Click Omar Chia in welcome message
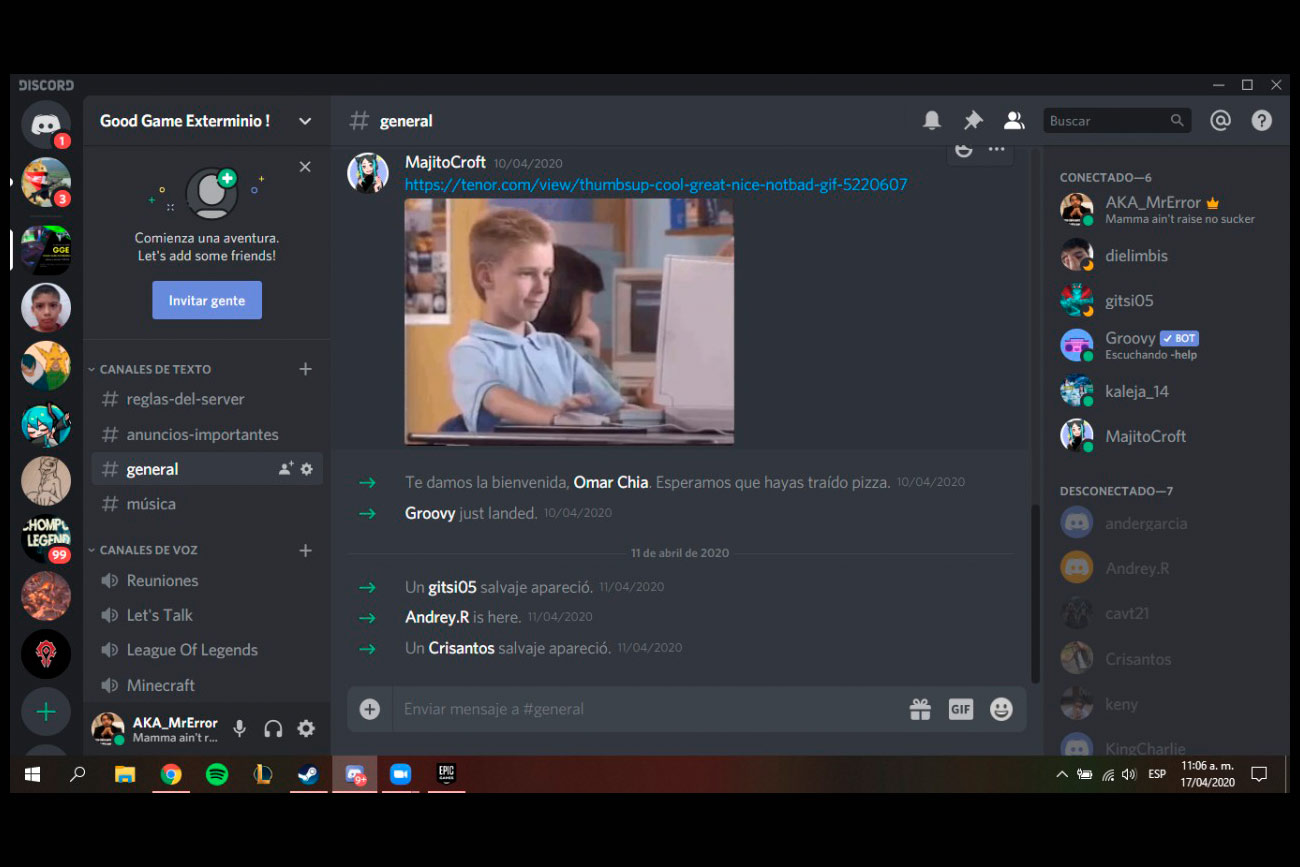The width and height of the screenshot is (1300, 867). 611,482
